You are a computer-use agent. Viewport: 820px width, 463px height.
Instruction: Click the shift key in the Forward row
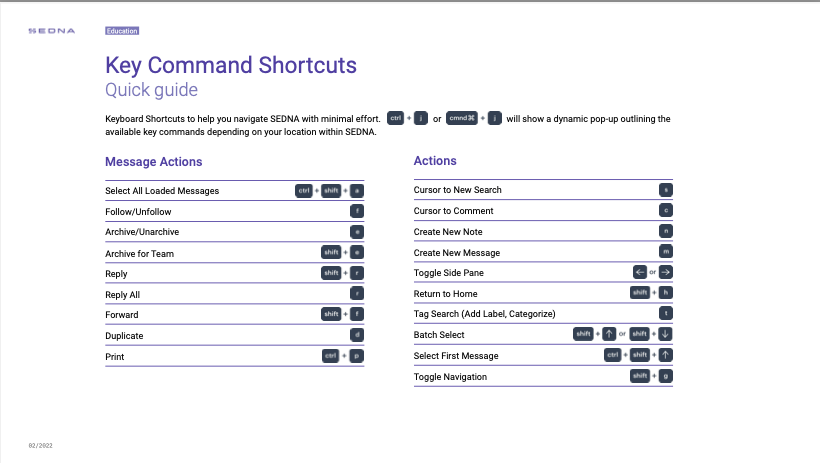[x=331, y=314]
